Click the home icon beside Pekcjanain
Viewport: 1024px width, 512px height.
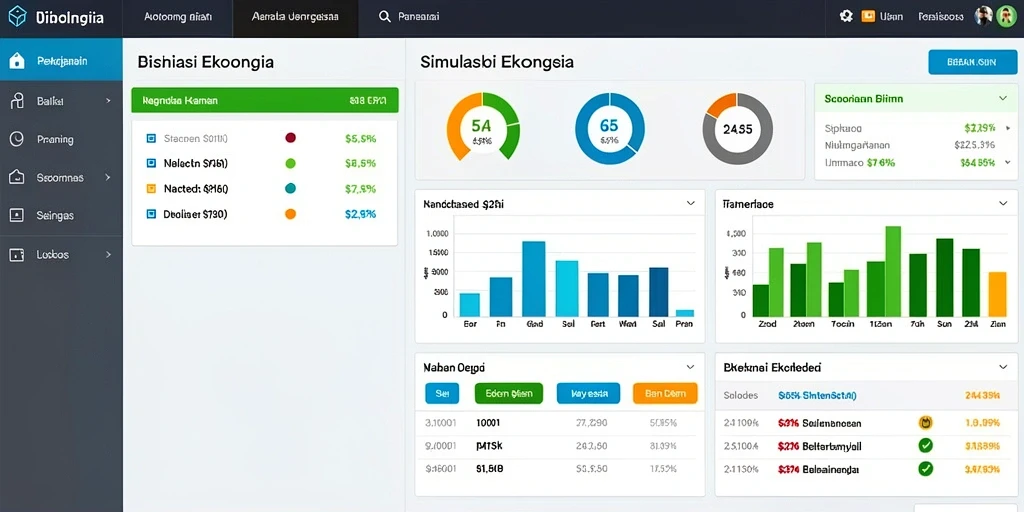17,61
